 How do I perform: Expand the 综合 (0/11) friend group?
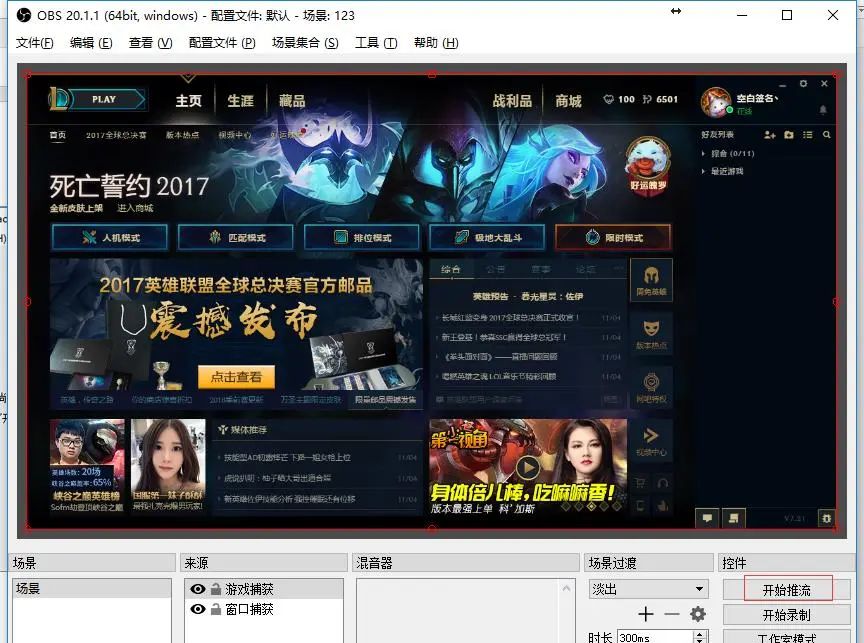727,154
